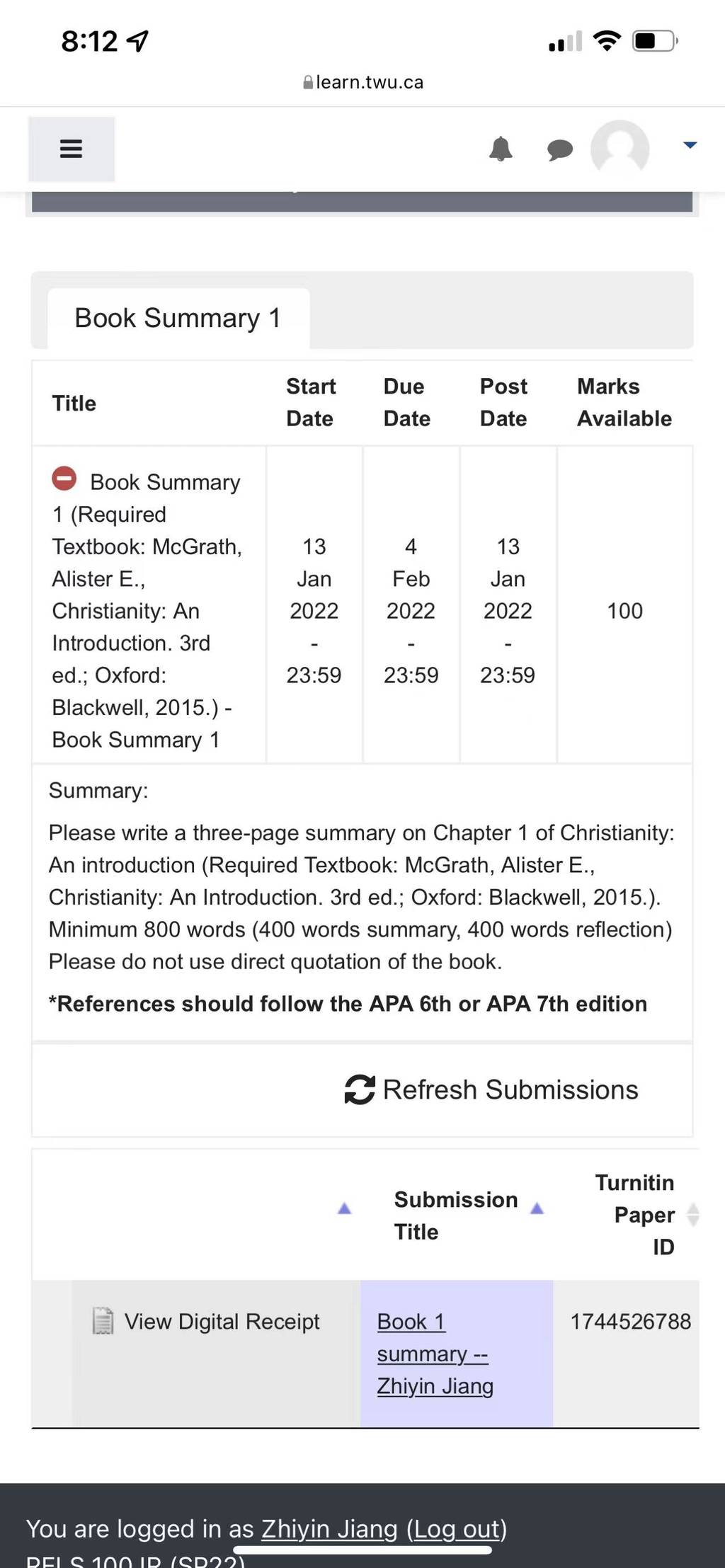
Task: Tap the user profile avatar
Action: [x=620, y=148]
